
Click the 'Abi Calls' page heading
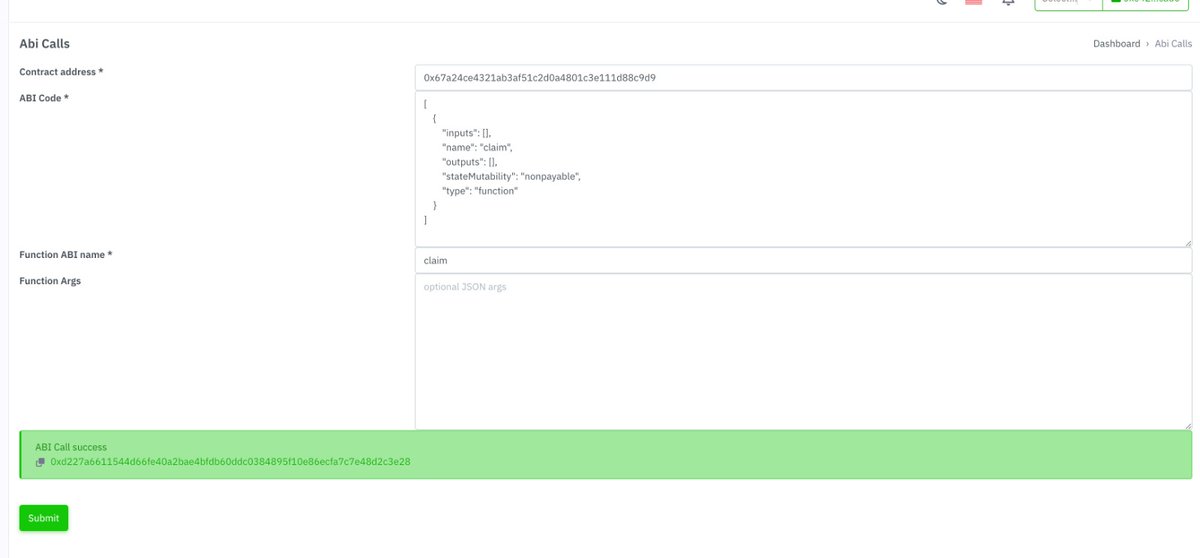coord(44,44)
